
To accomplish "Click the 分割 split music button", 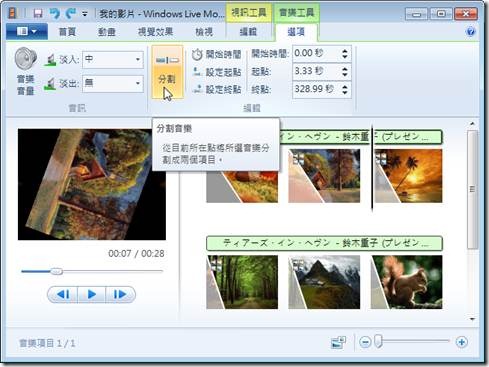I will pos(167,72).
